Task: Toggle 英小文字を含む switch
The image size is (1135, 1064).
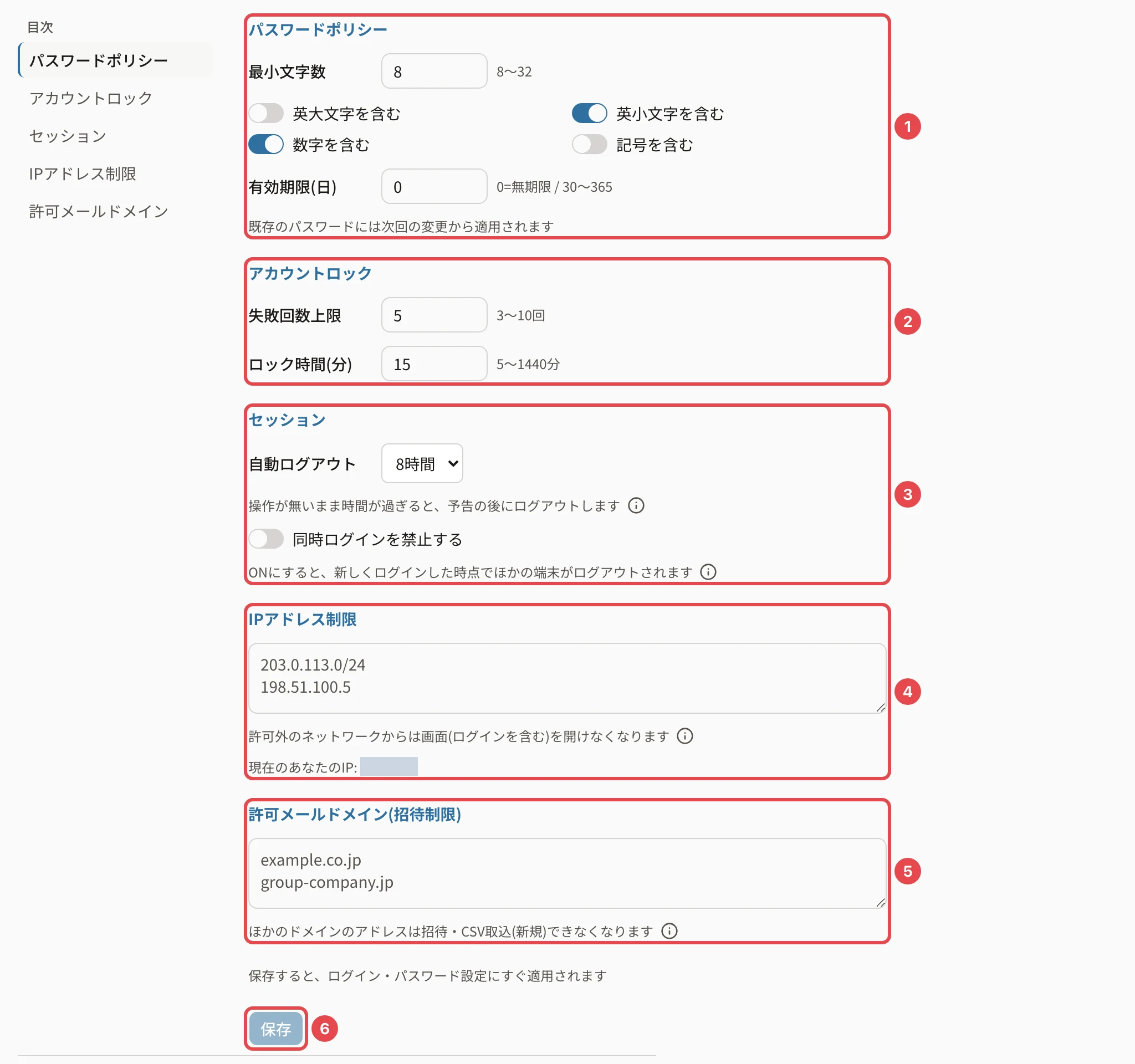Action: [x=589, y=113]
